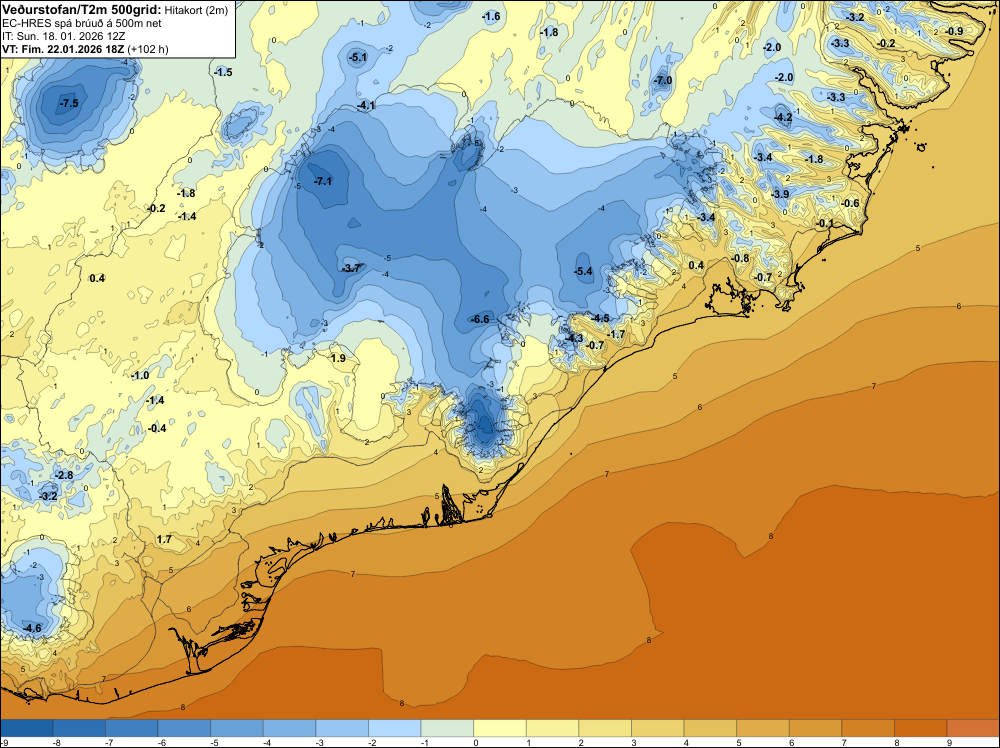Select legend swatch between -5 and -4
The width and height of the screenshot is (1000, 748).
tap(237, 728)
